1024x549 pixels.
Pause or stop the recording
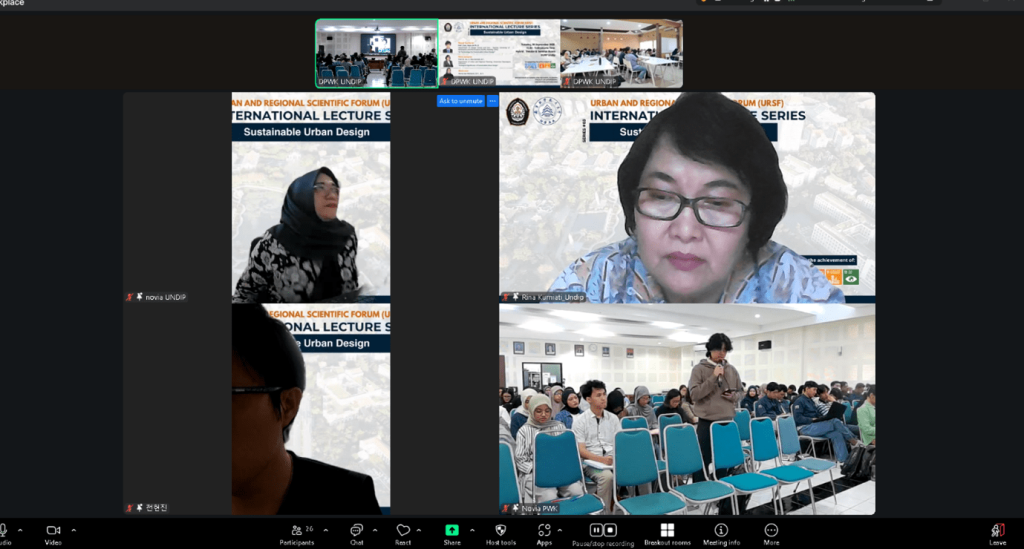coord(603,531)
